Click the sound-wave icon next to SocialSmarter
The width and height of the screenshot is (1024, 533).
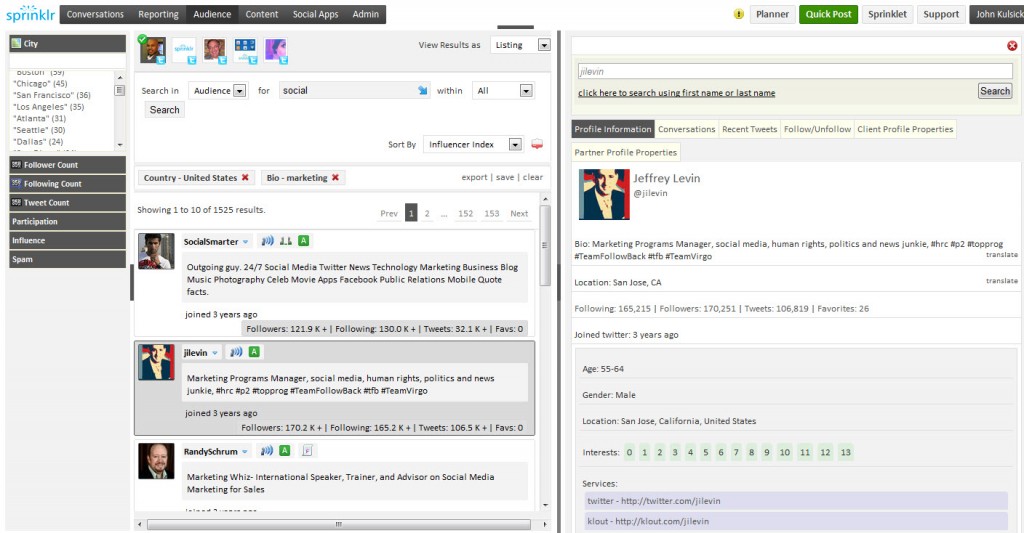coord(267,241)
